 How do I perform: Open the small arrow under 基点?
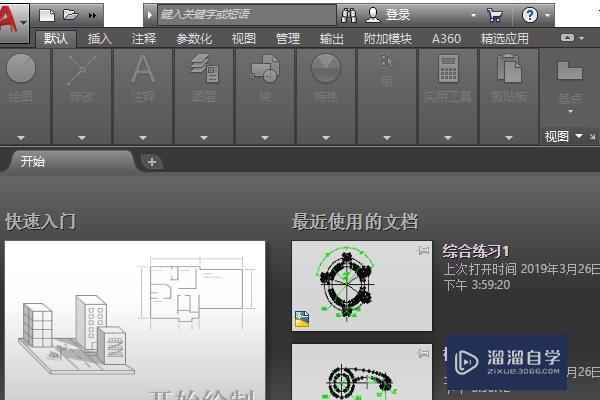click(570, 112)
